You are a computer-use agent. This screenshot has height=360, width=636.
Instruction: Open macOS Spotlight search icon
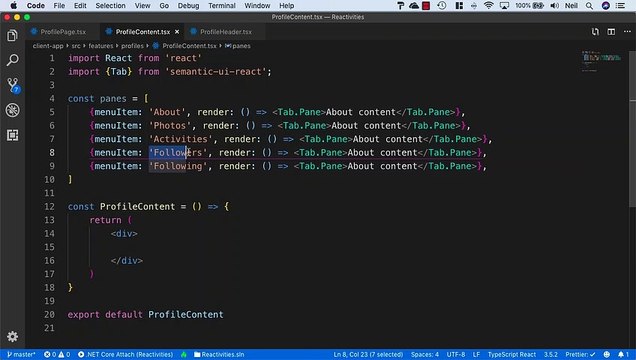coord(589,6)
